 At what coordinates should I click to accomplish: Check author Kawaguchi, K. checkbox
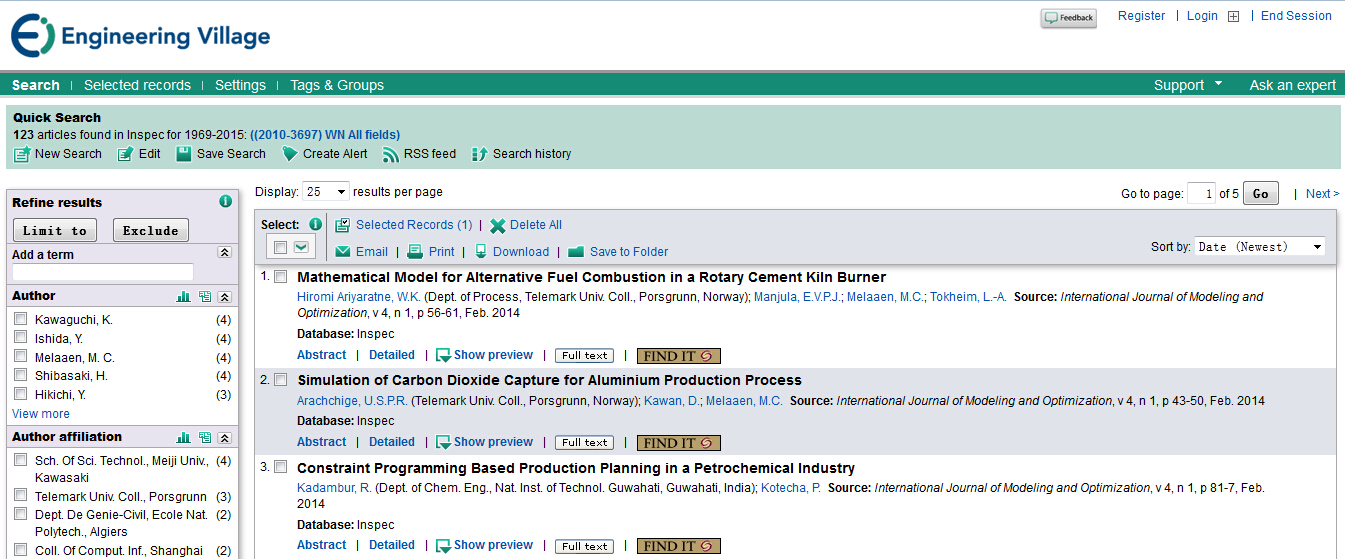click(x=21, y=319)
